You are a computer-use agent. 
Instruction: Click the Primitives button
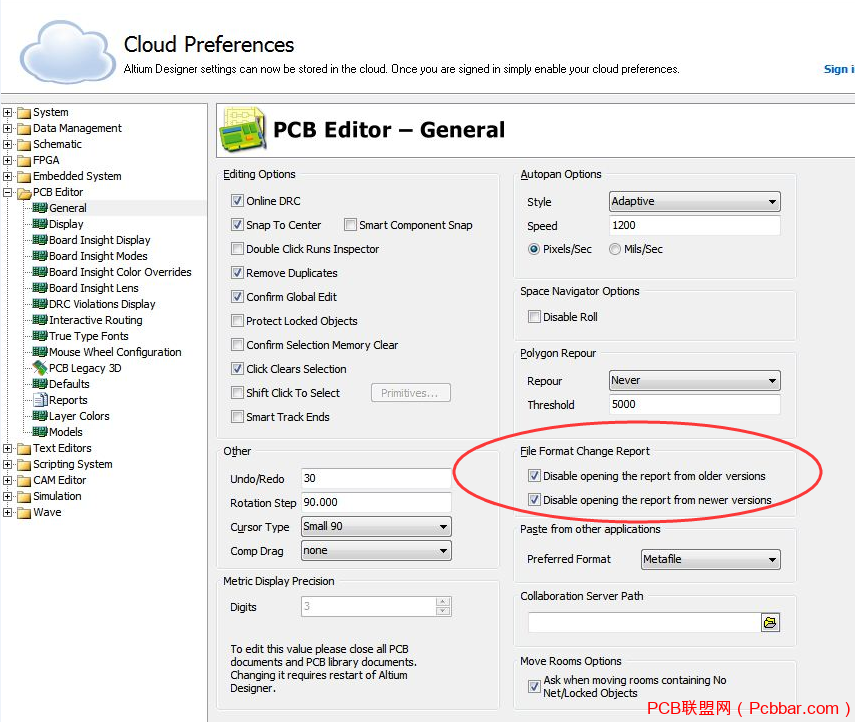tap(411, 393)
